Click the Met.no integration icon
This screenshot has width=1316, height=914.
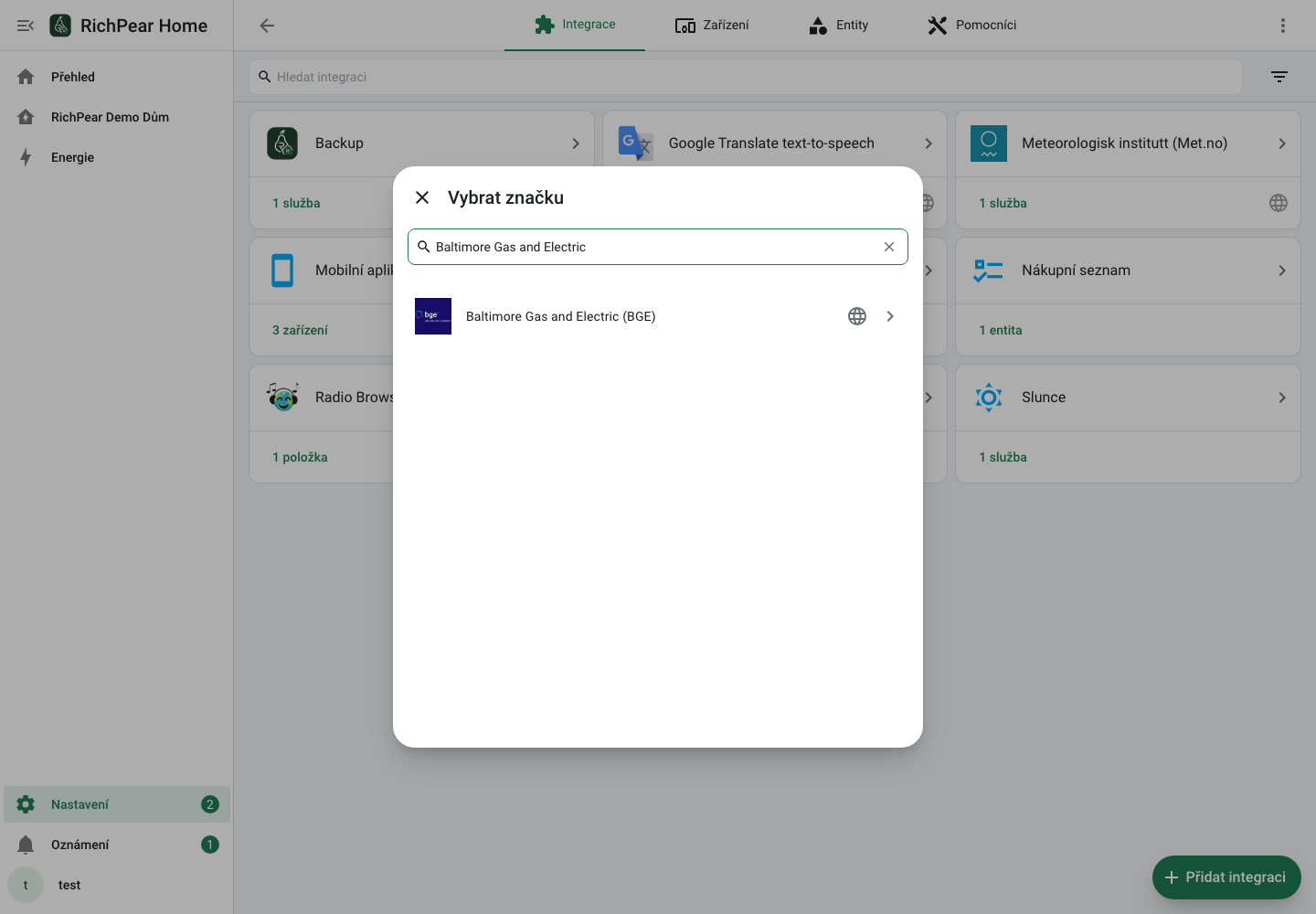click(989, 143)
